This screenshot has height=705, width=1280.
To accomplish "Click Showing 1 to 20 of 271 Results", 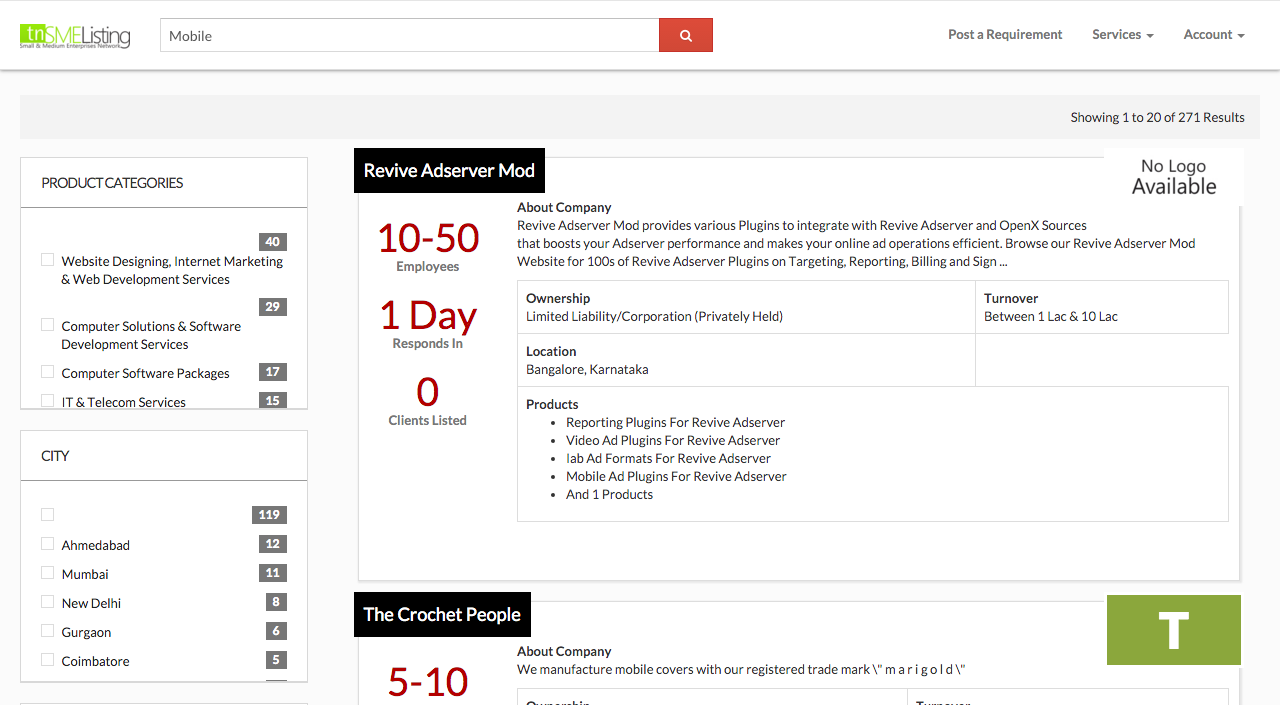I will click(x=1157, y=117).
